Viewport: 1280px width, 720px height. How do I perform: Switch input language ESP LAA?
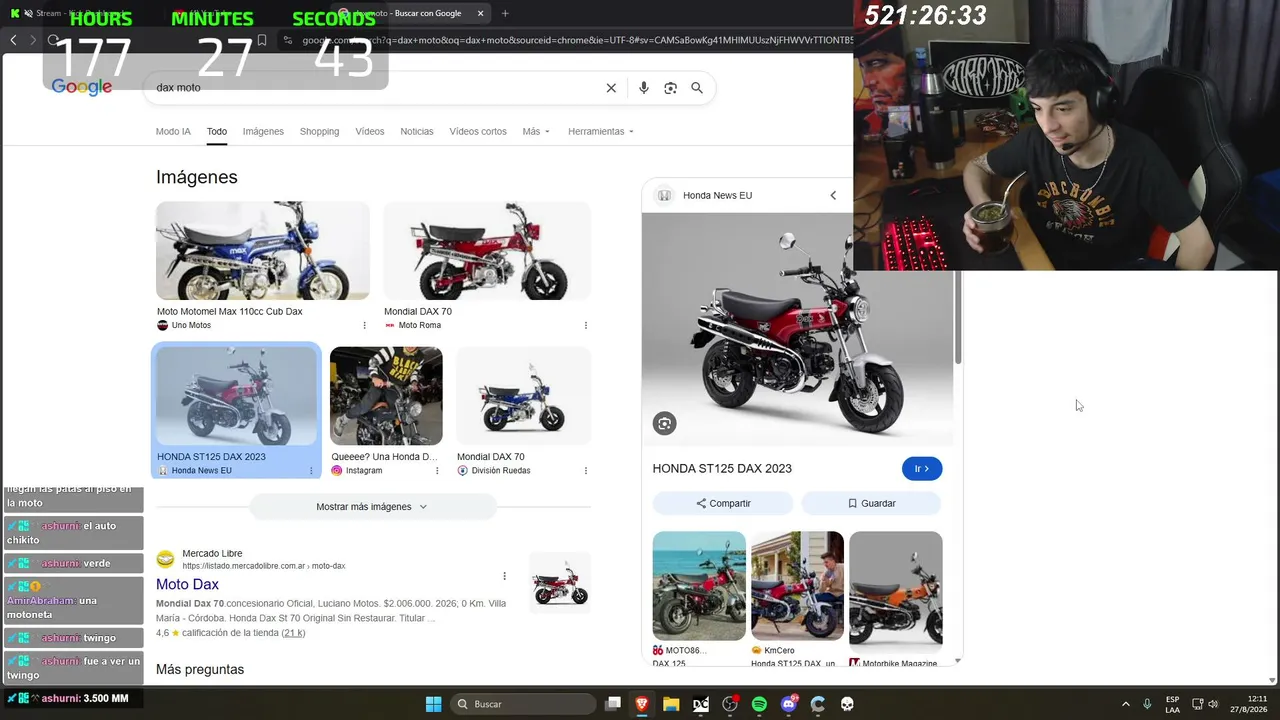[x=1173, y=704]
